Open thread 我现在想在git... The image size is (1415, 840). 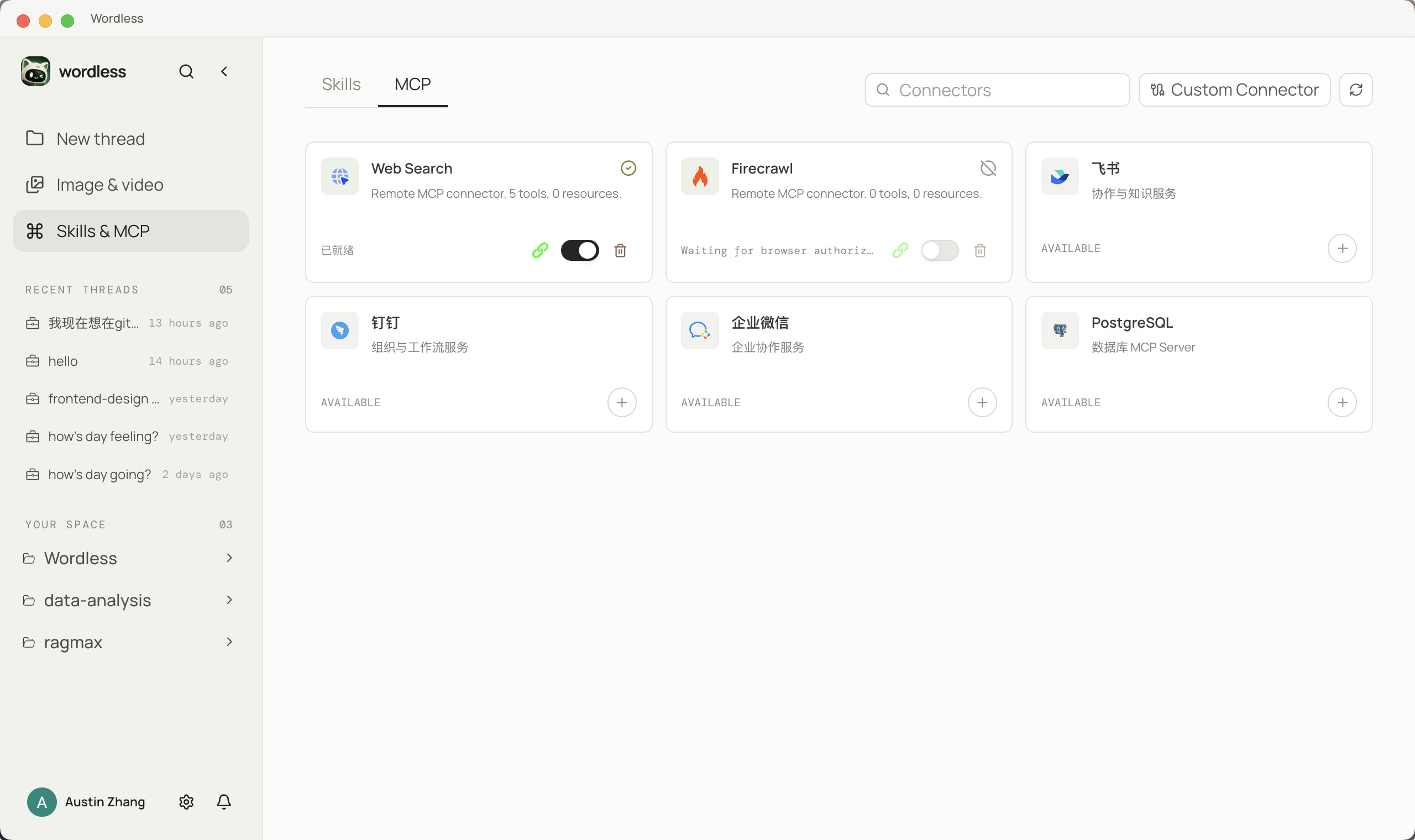[128, 323]
